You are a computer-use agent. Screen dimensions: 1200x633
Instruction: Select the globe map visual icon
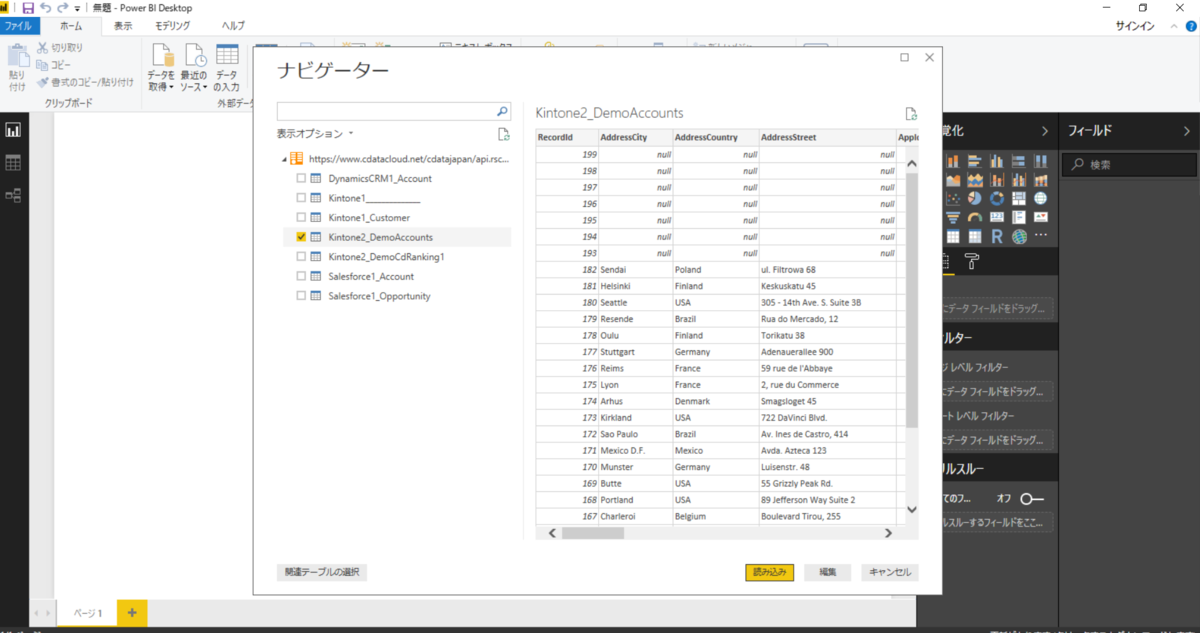tap(1041, 199)
